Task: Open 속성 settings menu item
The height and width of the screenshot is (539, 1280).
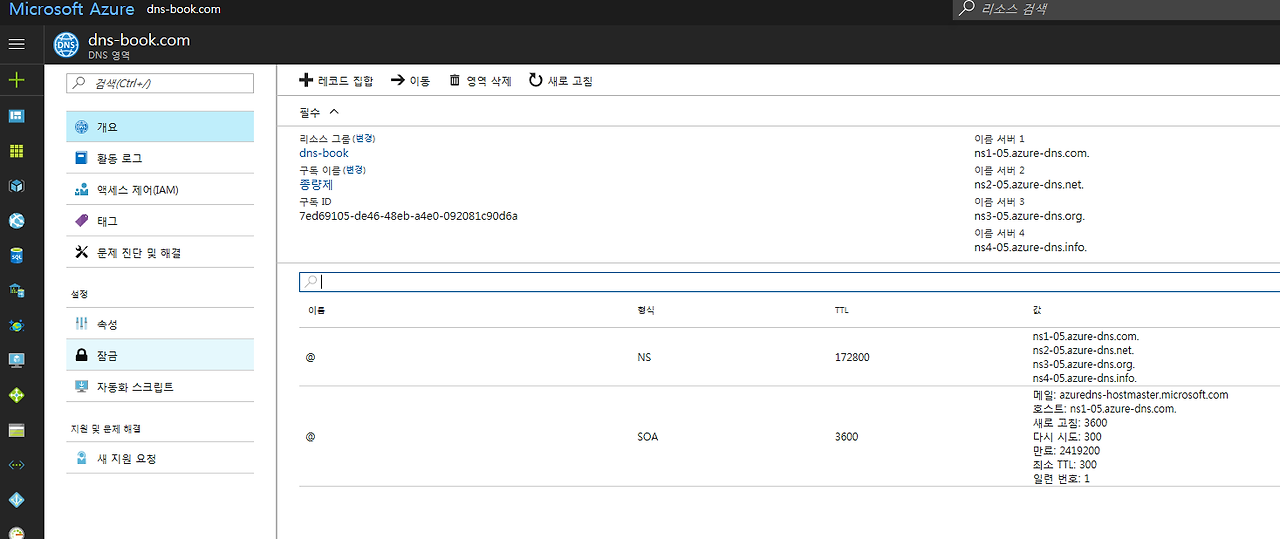Action: click(160, 324)
